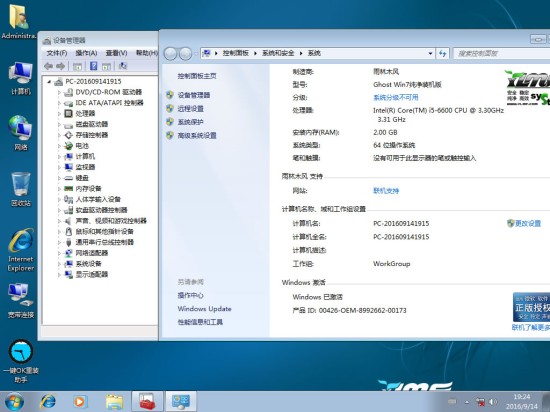Click the scan for hardware changes toolbar icon
This screenshot has height=412, width=550.
pos(123,66)
